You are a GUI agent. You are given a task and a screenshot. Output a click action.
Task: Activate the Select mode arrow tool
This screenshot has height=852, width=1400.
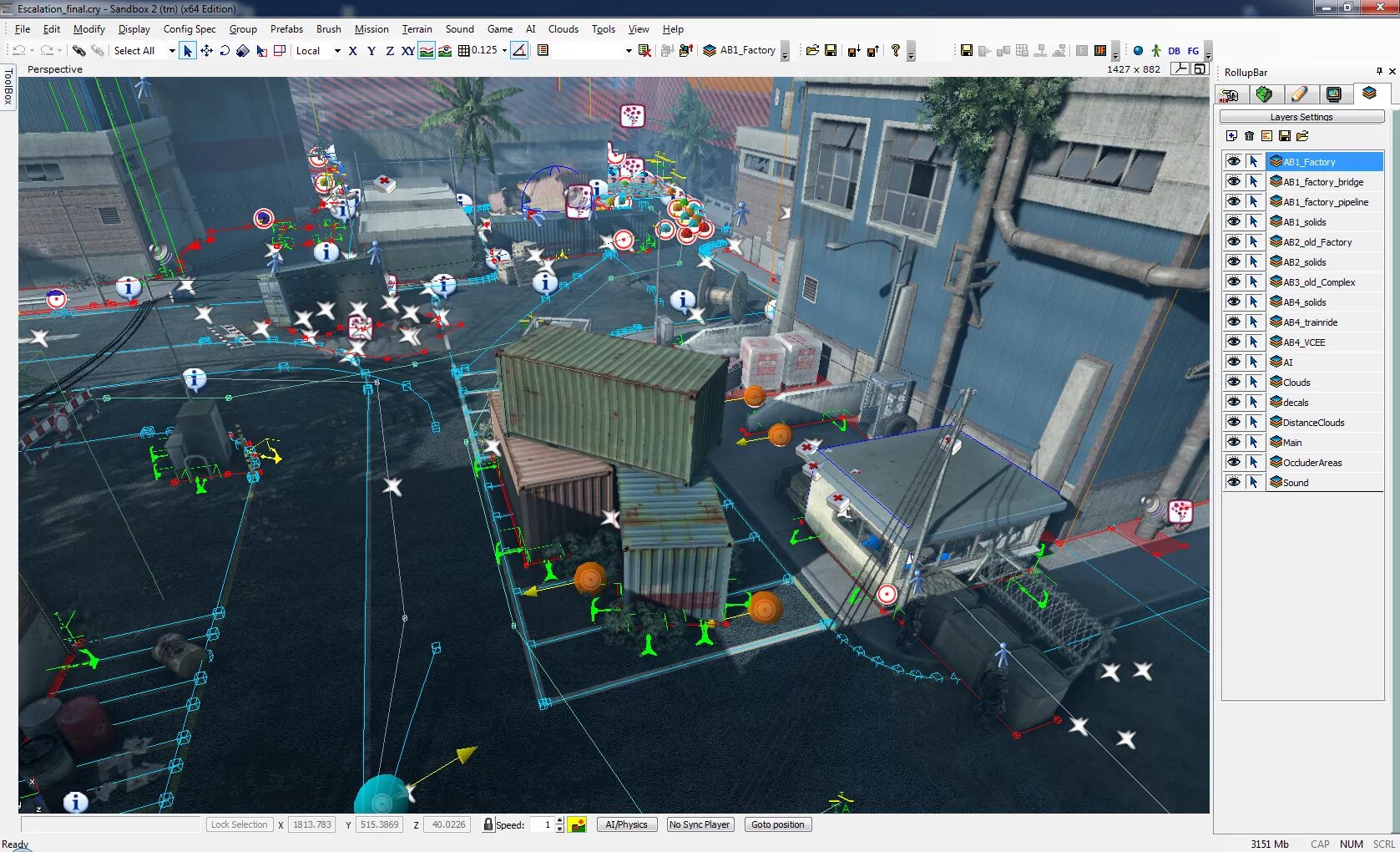[188, 50]
